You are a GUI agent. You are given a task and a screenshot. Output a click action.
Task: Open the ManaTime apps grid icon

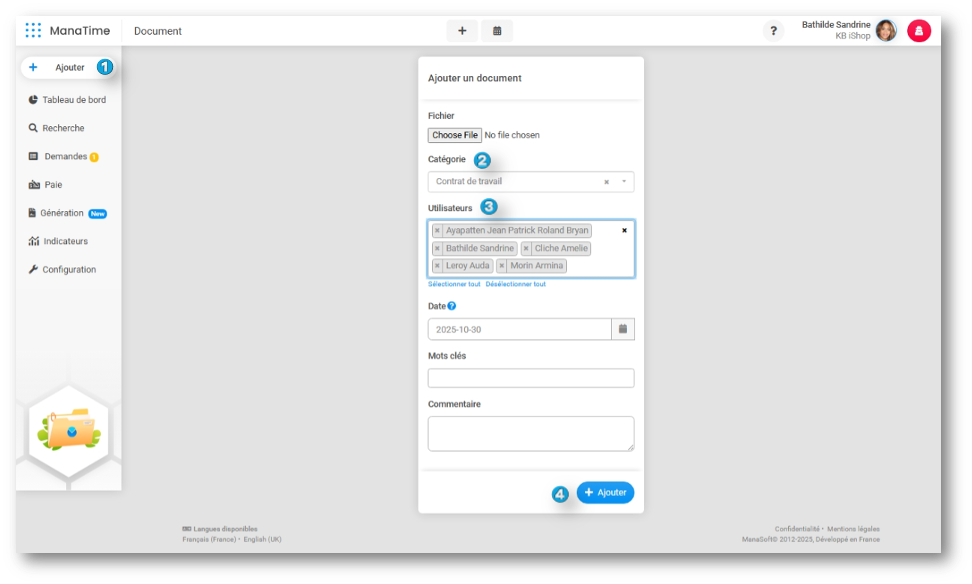click(33, 31)
